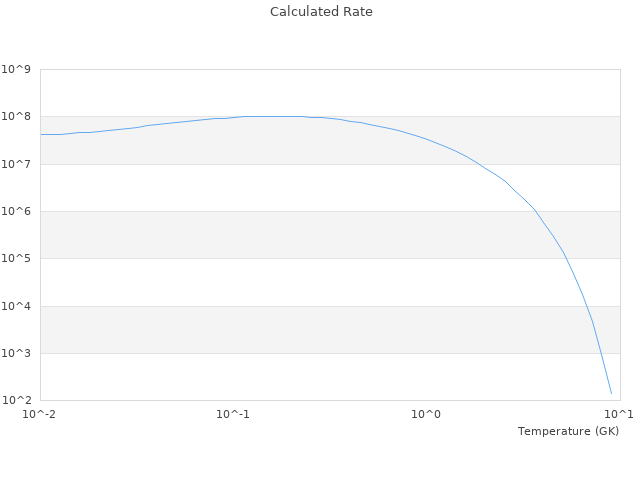The image size is (640, 480).
Task: Click the 10^7 y-axis tick label
Action: [x=17, y=164]
